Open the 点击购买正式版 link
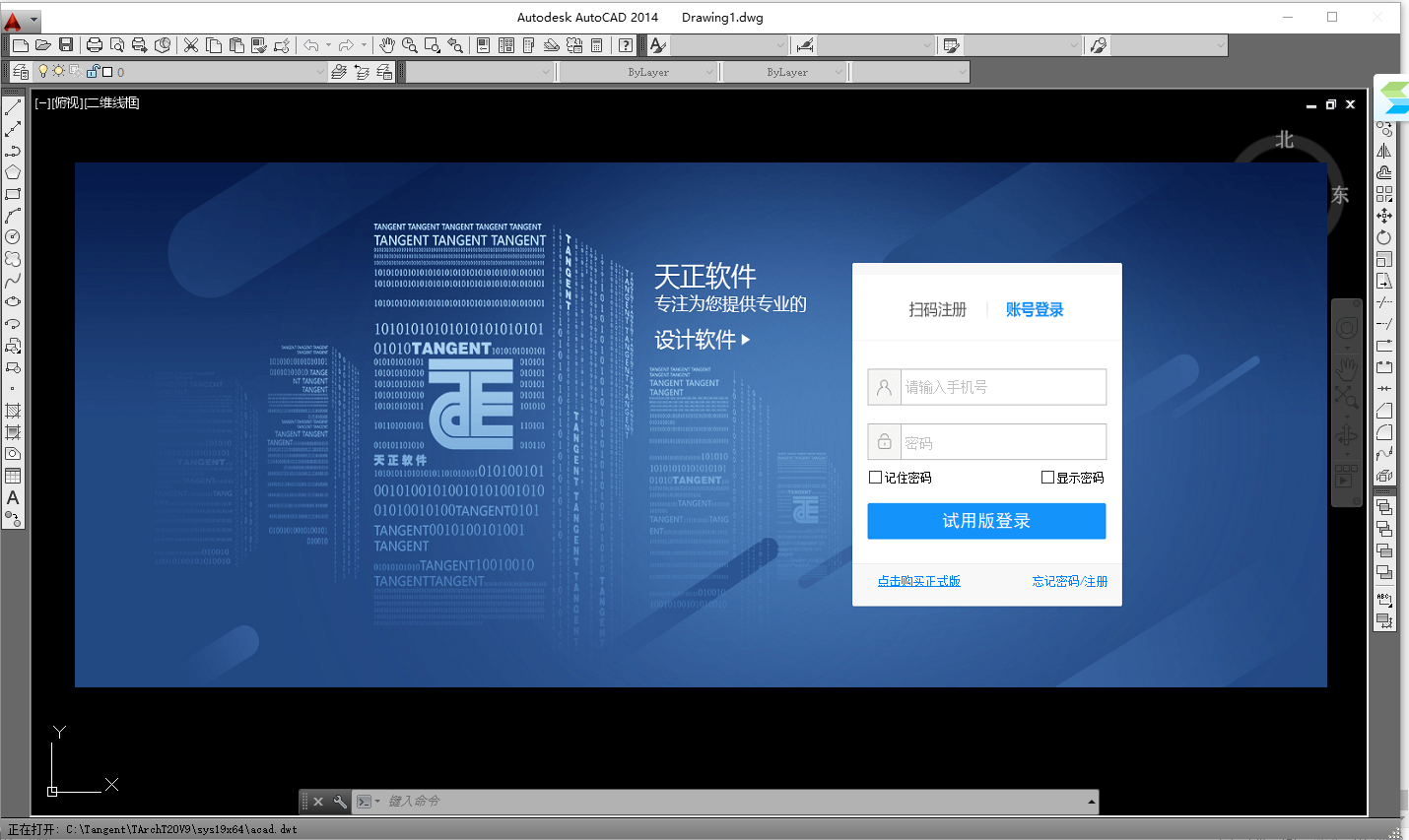Image resolution: width=1409 pixels, height=840 pixels. point(919,582)
